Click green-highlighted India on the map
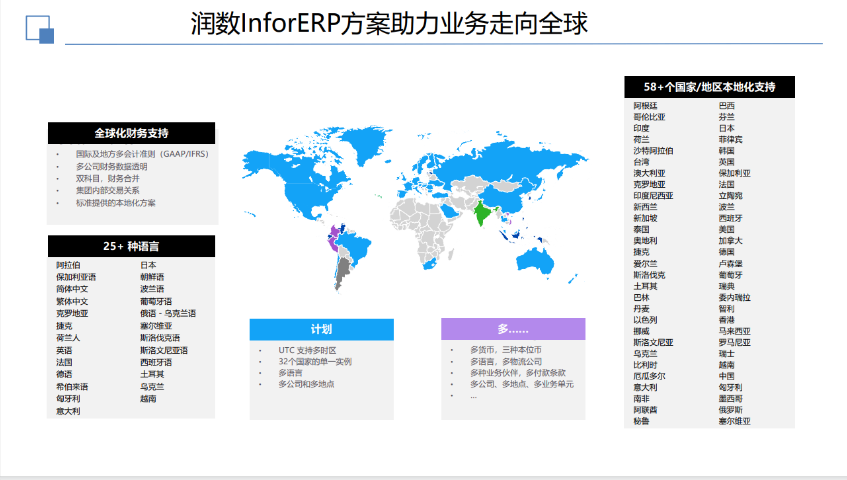Viewport: 847px width, 480px height. pyautogui.click(x=483, y=213)
